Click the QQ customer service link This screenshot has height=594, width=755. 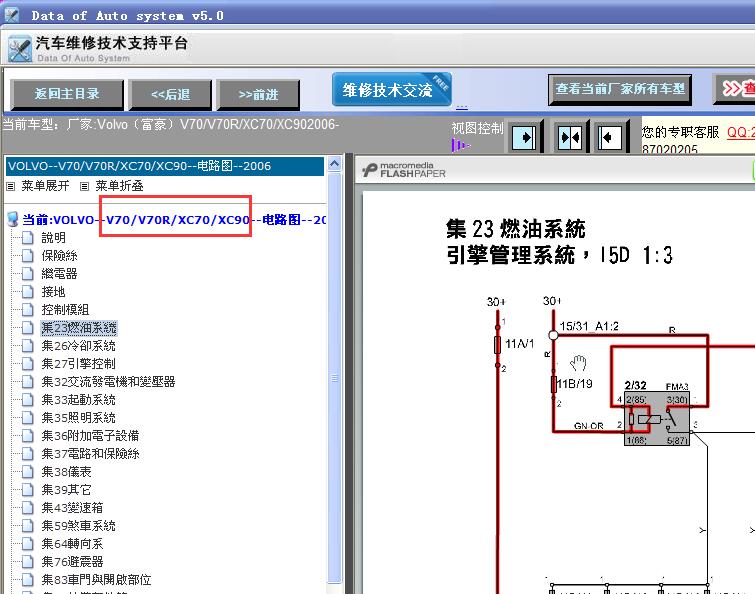pos(741,132)
